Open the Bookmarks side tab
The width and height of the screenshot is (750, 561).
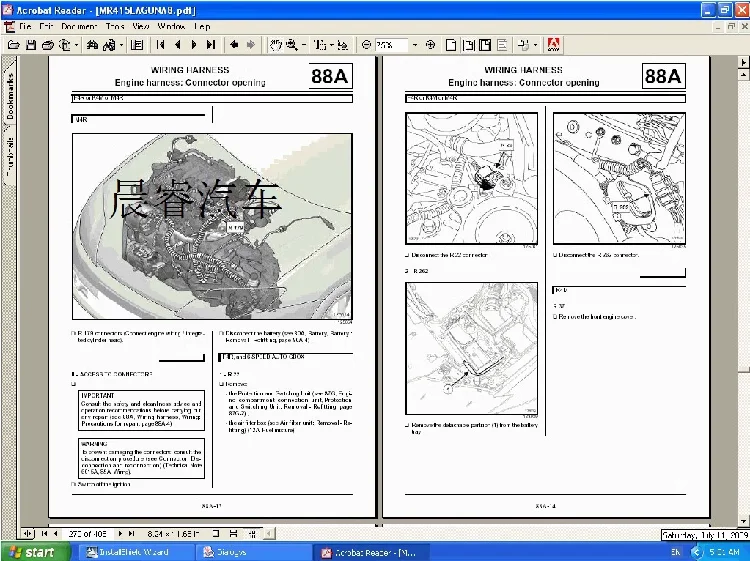[x=10, y=98]
